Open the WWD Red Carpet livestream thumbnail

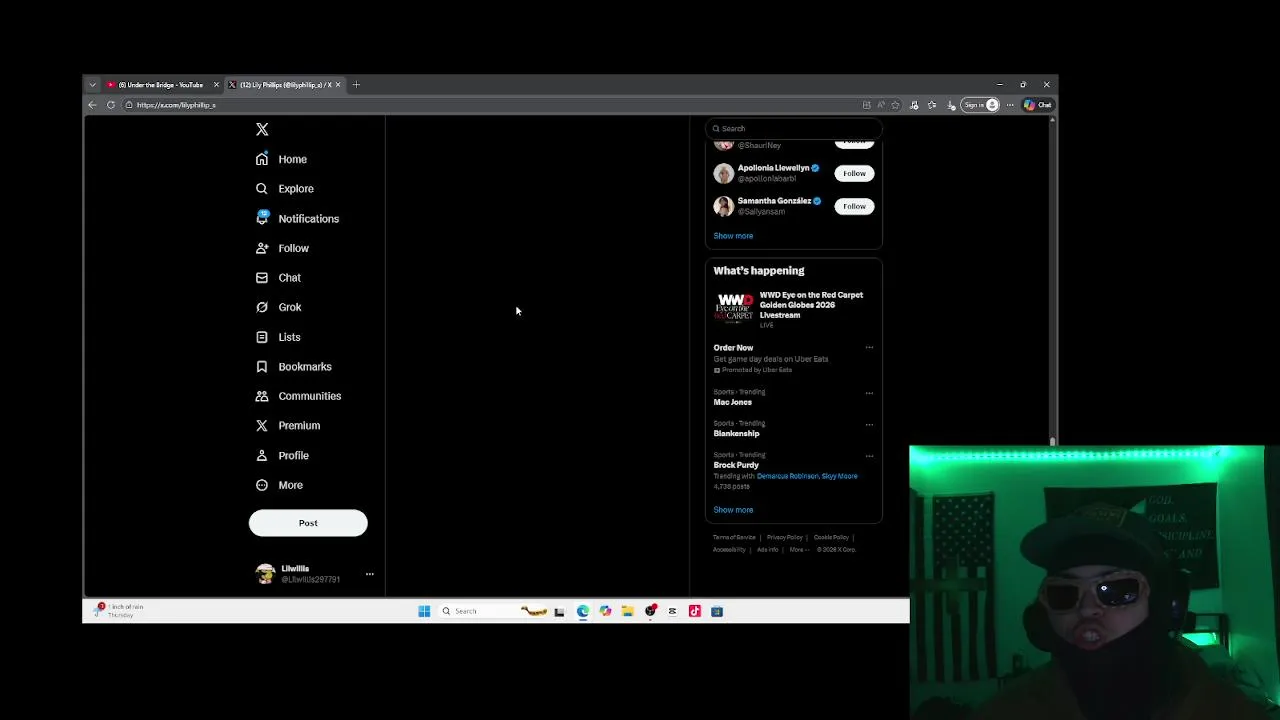[x=734, y=307]
